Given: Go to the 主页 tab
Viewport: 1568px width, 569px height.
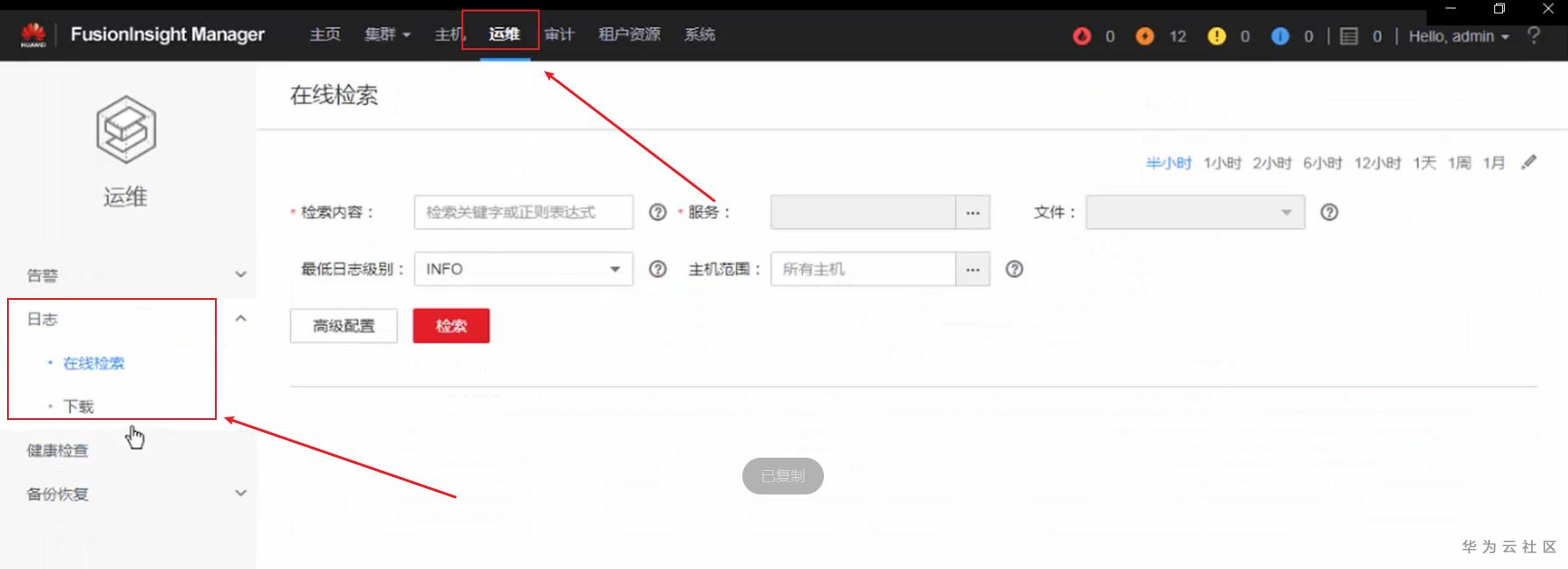Looking at the screenshot, I should coord(325,35).
